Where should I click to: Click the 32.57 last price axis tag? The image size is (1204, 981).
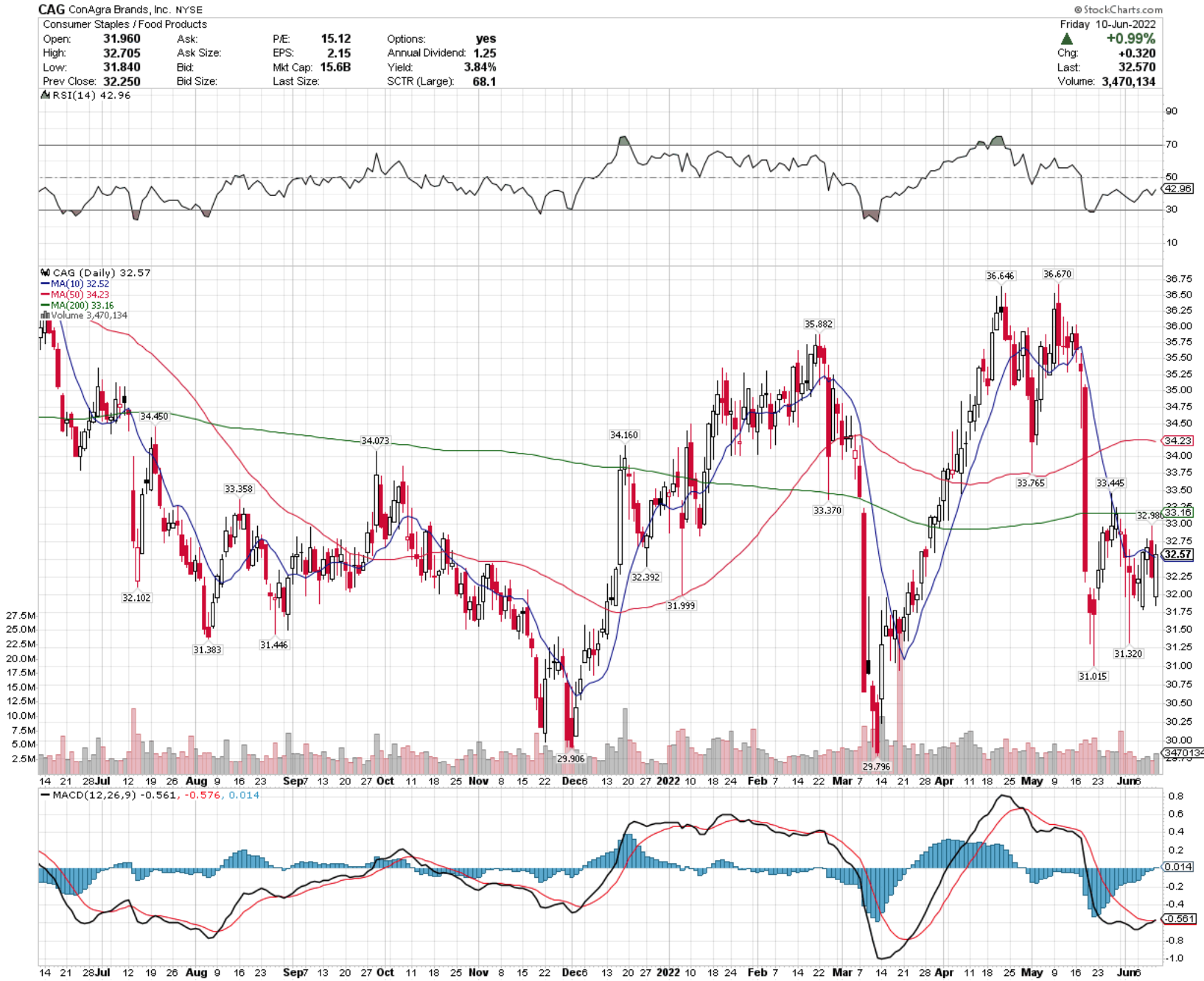[x=1177, y=555]
